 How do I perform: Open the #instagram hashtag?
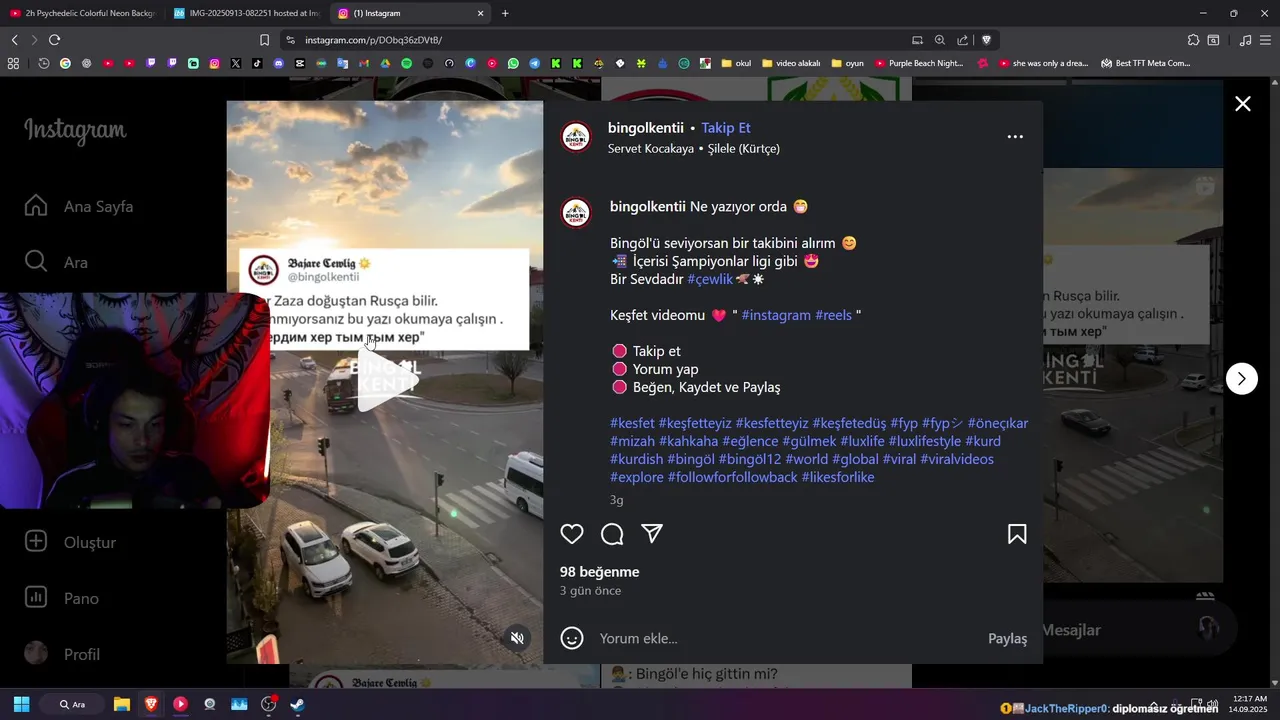(776, 315)
